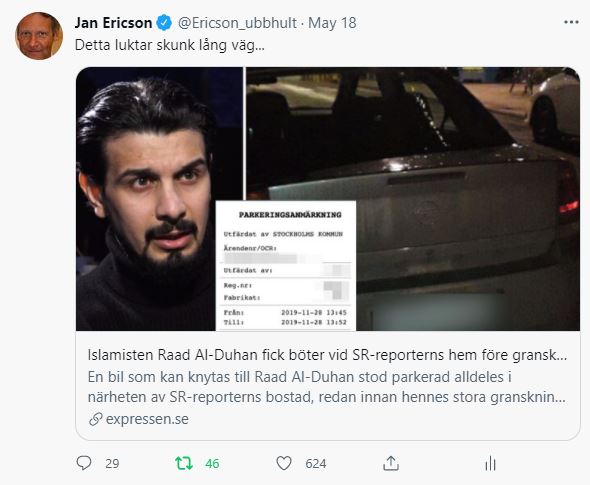Open Jan Ericson's profile avatar
The image size is (590, 485).
coord(39,36)
